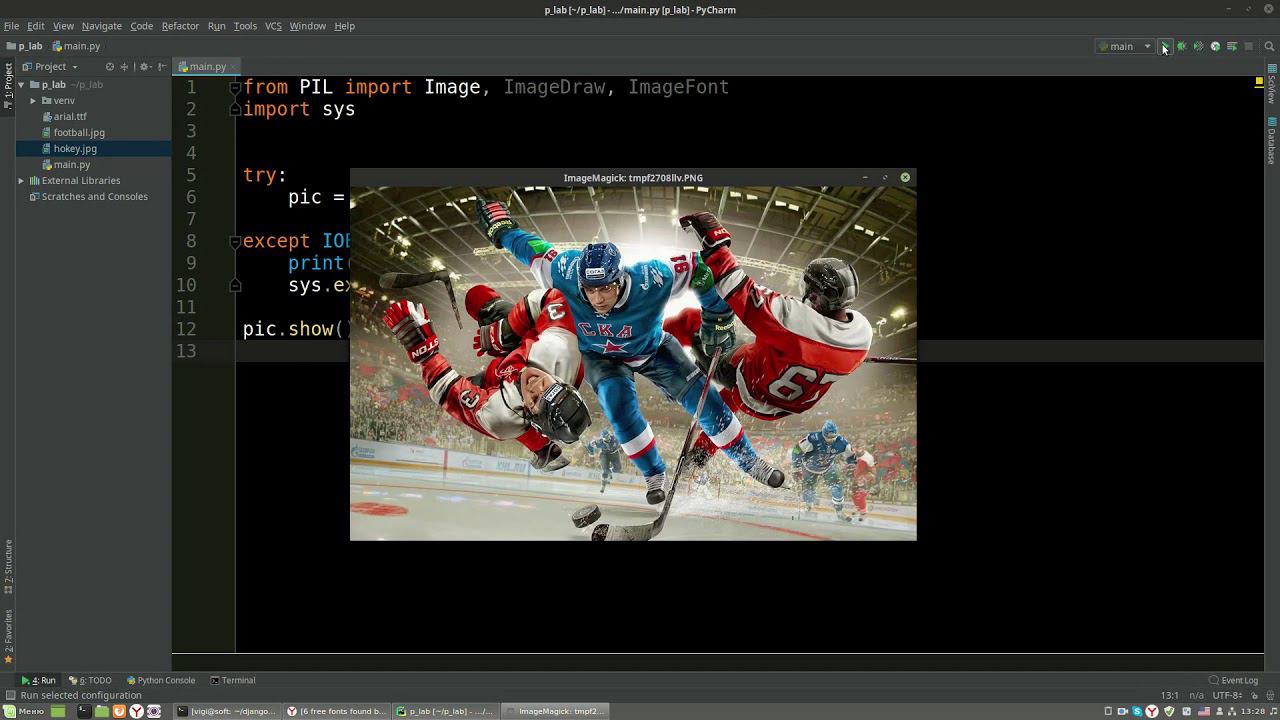Open the run configuration dropdown 'main'
This screenshot has width=1280, height=720.
tap(1125, 47)
